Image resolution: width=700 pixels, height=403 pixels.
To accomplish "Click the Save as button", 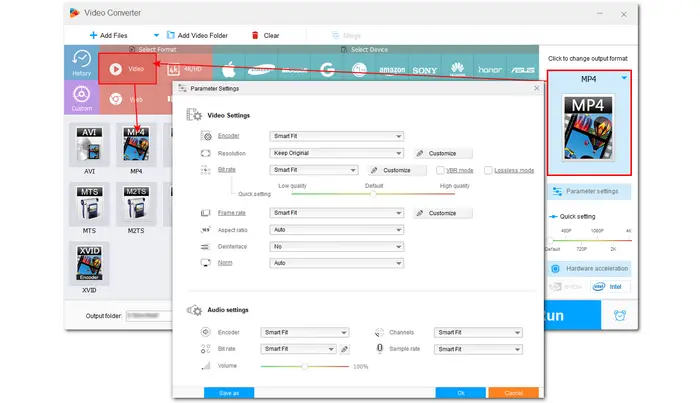I will [229, 393].
